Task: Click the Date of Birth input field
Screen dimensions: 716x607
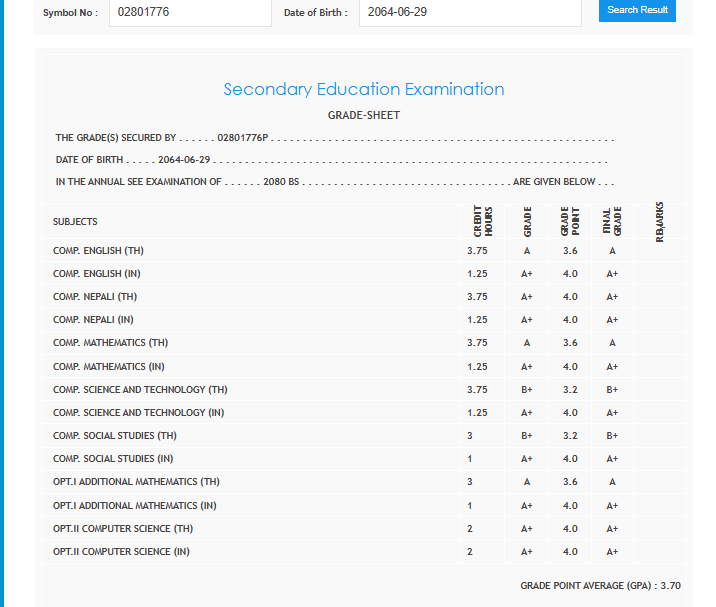Action: pyautogui.click(x=469, y=11)
